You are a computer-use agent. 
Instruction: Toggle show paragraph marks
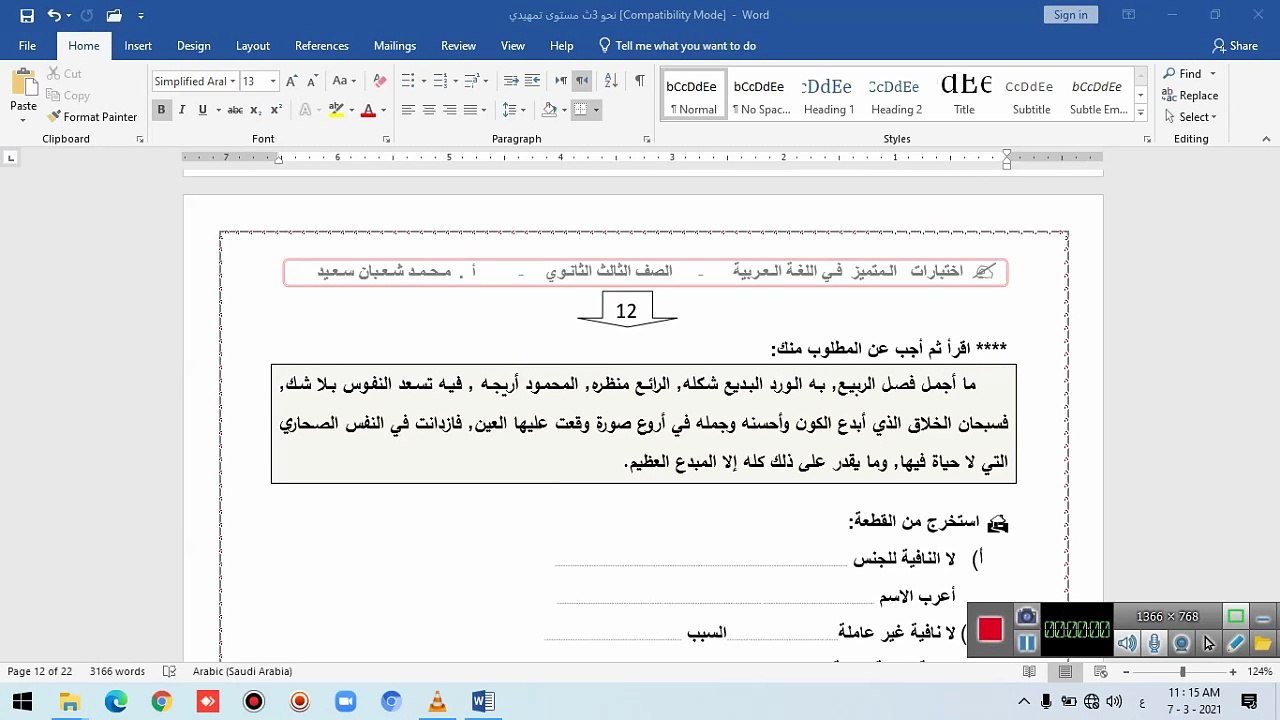tap(639, 81)
